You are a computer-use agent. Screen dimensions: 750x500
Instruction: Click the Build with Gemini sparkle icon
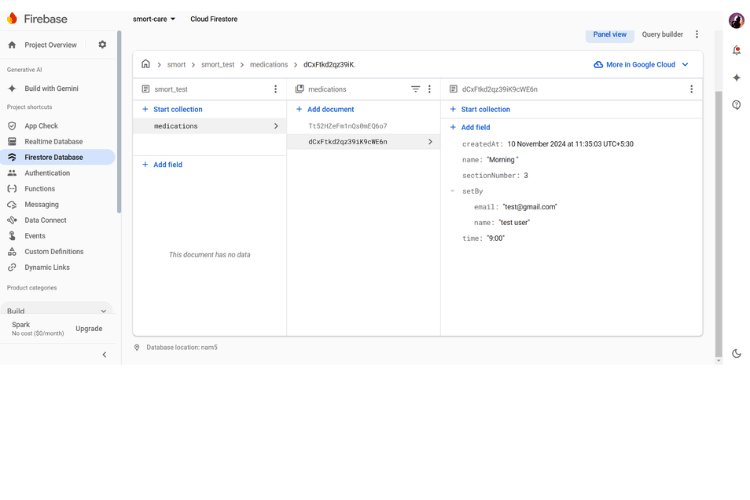click(12, 89)
